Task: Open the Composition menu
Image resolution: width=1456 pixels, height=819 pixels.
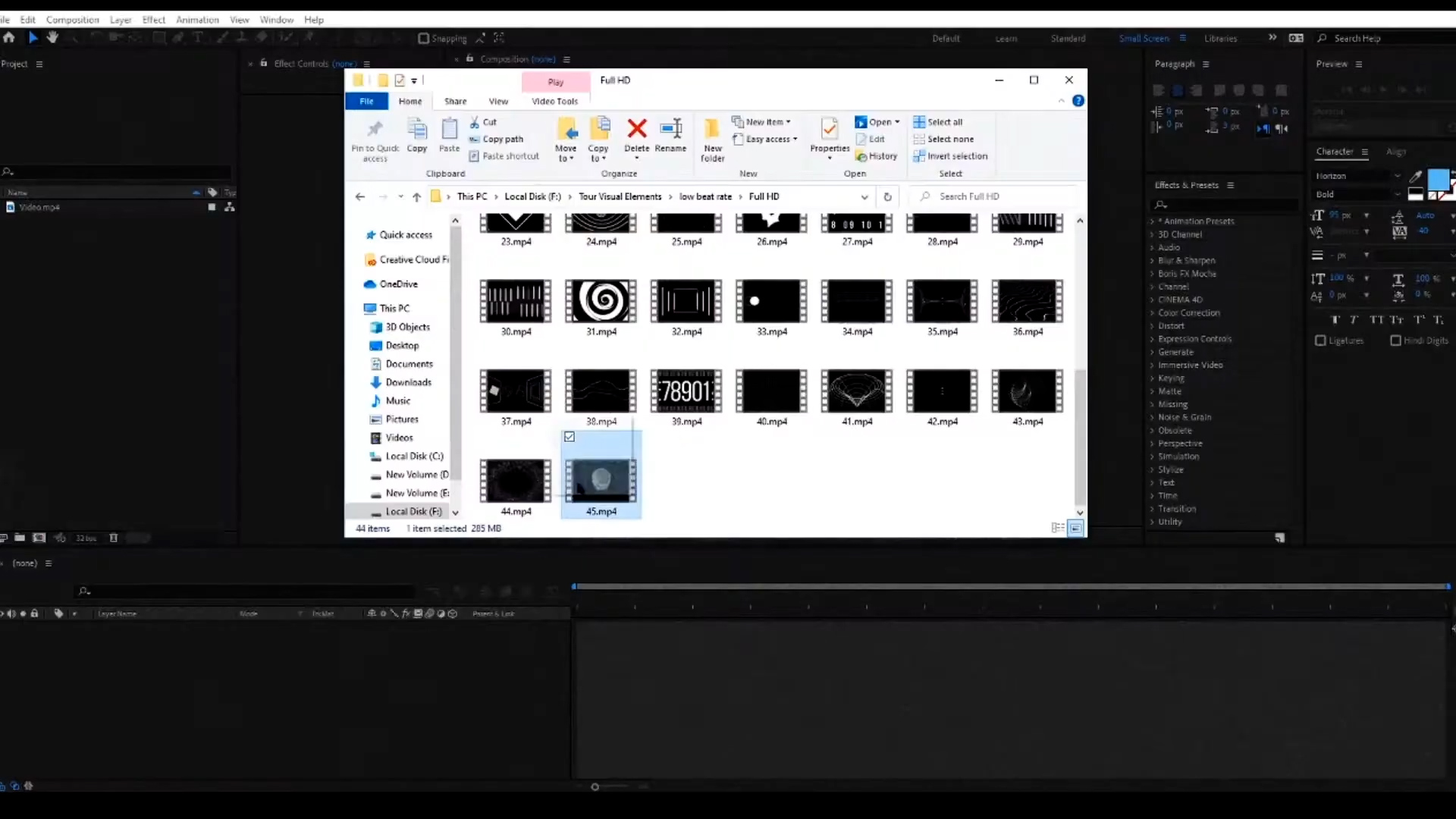Action: pyautogui.click(x=72, y=20)
